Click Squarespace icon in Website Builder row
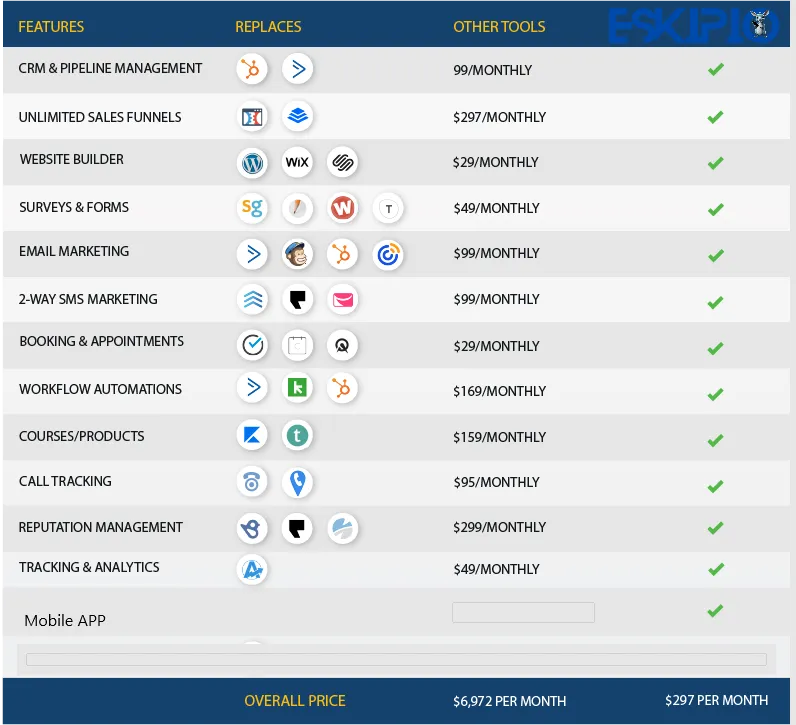796x725 pixels. pyautogui.click(x=342, y=162)
